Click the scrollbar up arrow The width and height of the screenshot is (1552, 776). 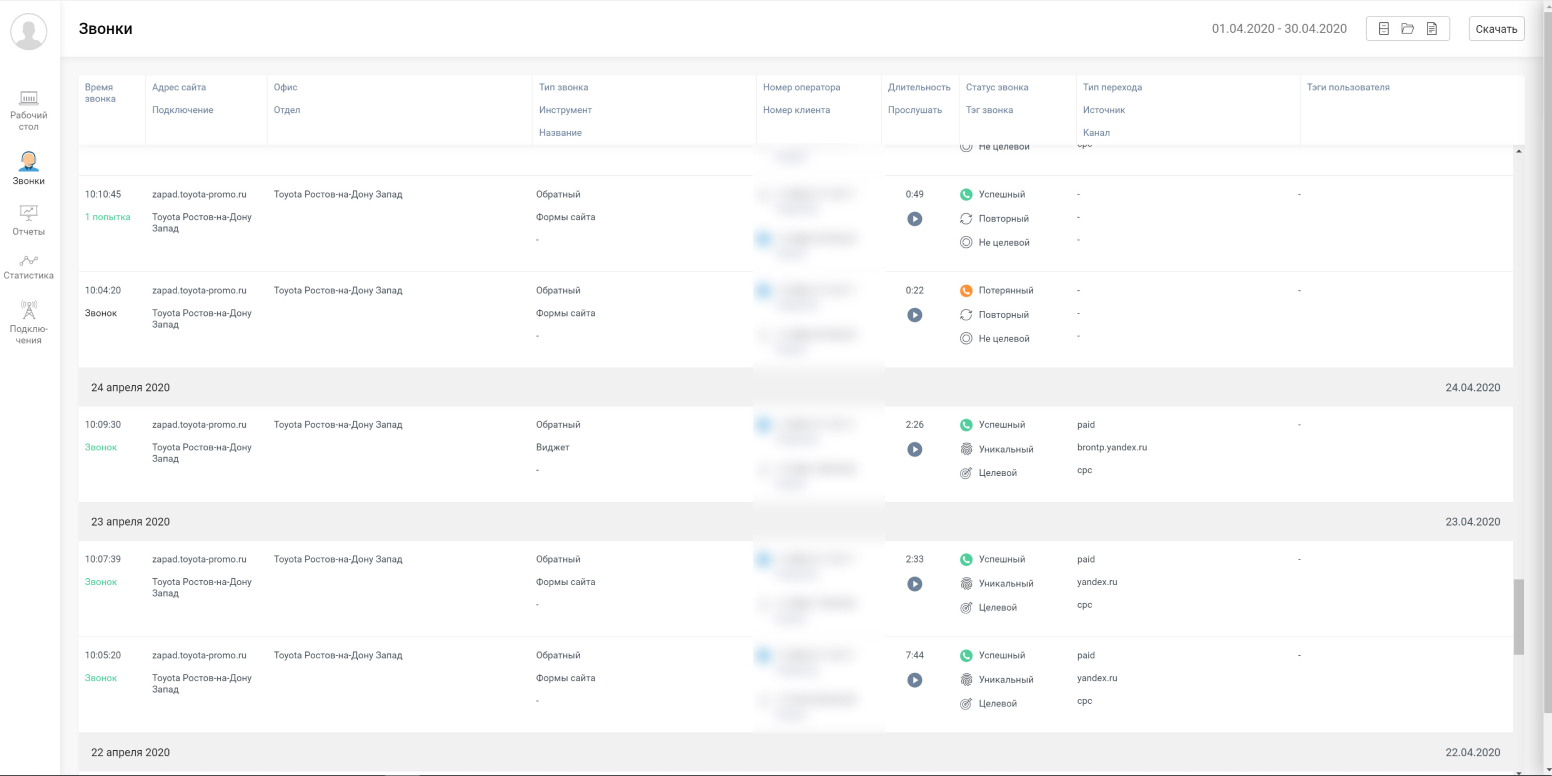(x=1519, y=151)
